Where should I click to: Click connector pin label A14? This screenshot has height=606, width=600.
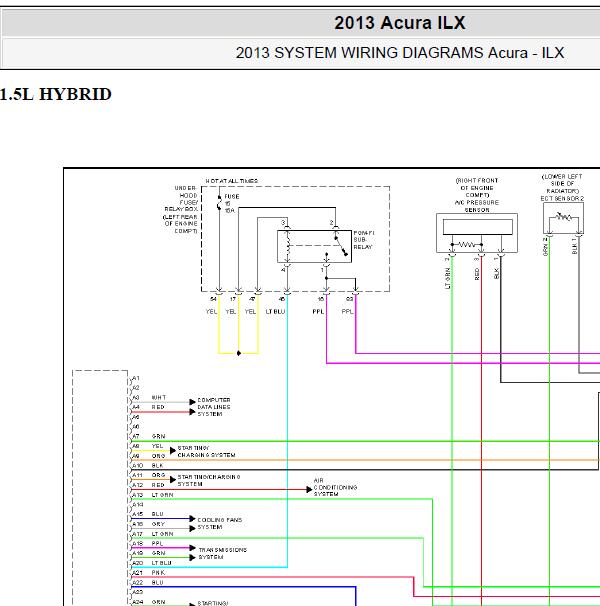(138, 504)
